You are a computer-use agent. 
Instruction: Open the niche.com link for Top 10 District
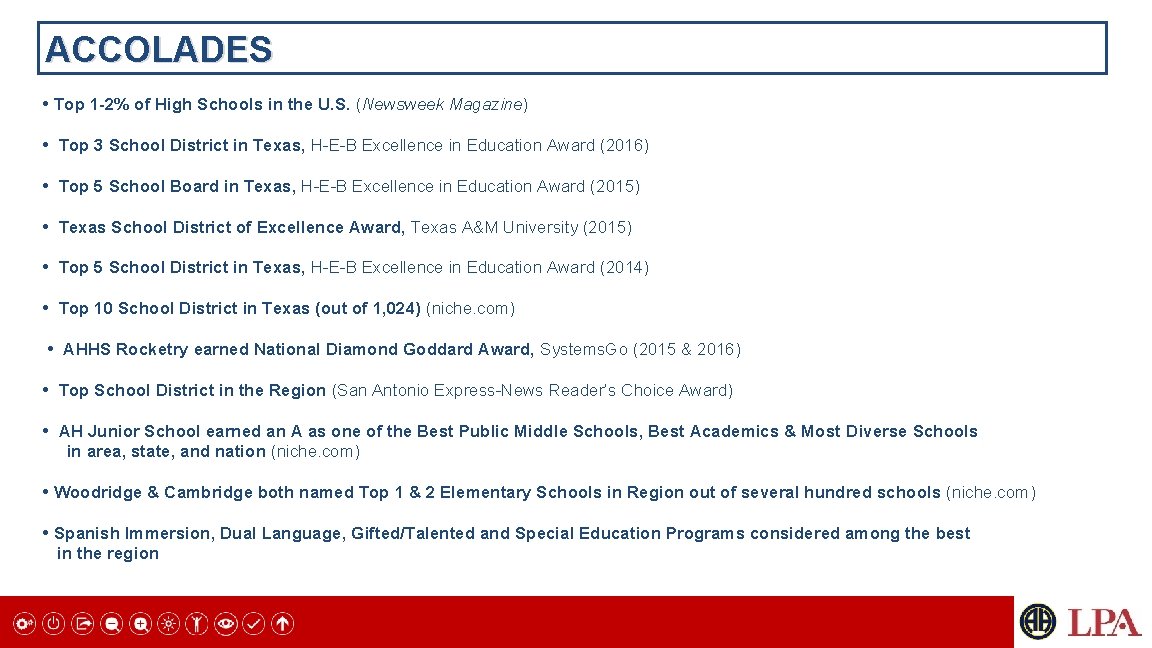tap(470, 308)
